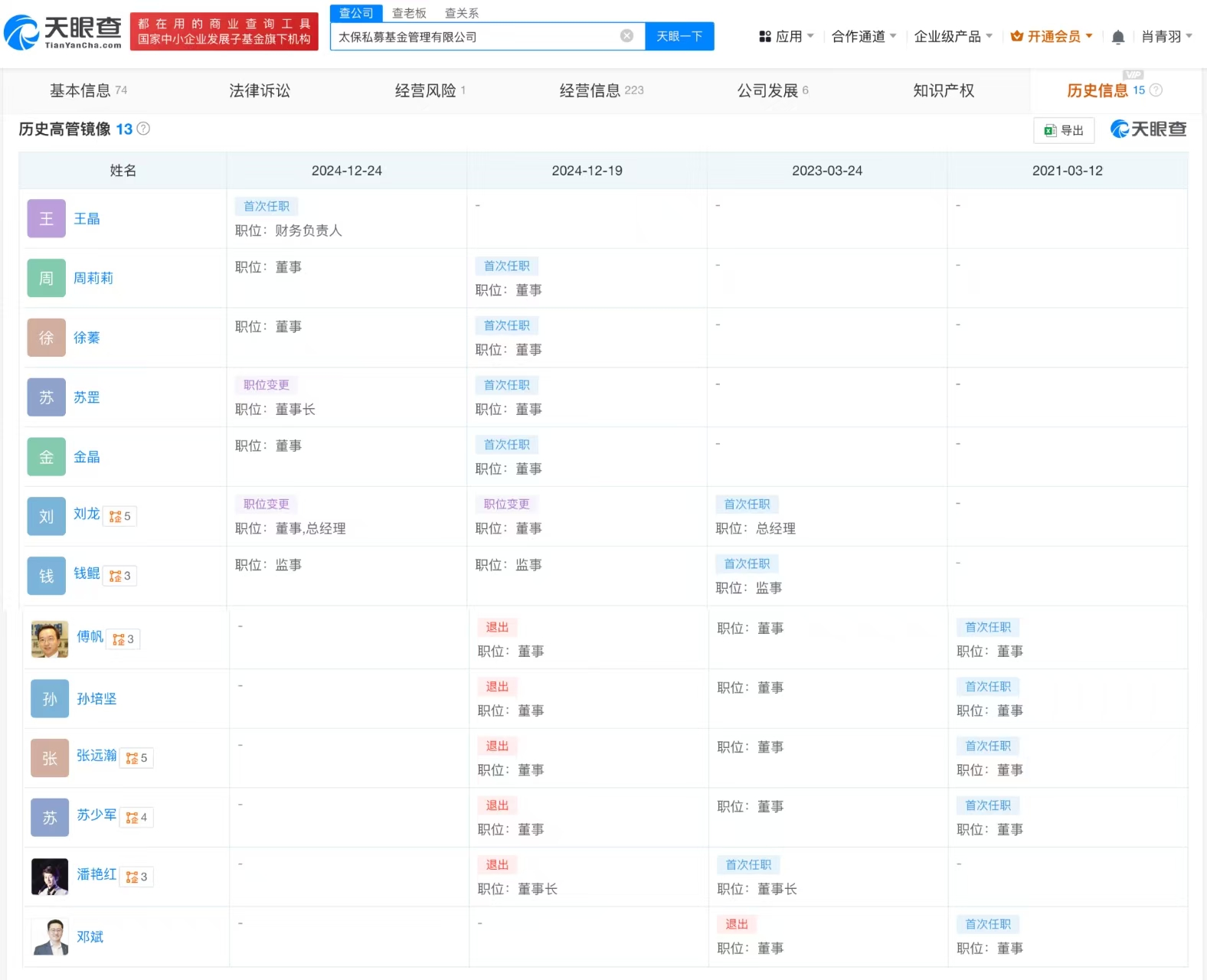
Task: Click 周莉莉's green avatar
Action: click(47, 279)
